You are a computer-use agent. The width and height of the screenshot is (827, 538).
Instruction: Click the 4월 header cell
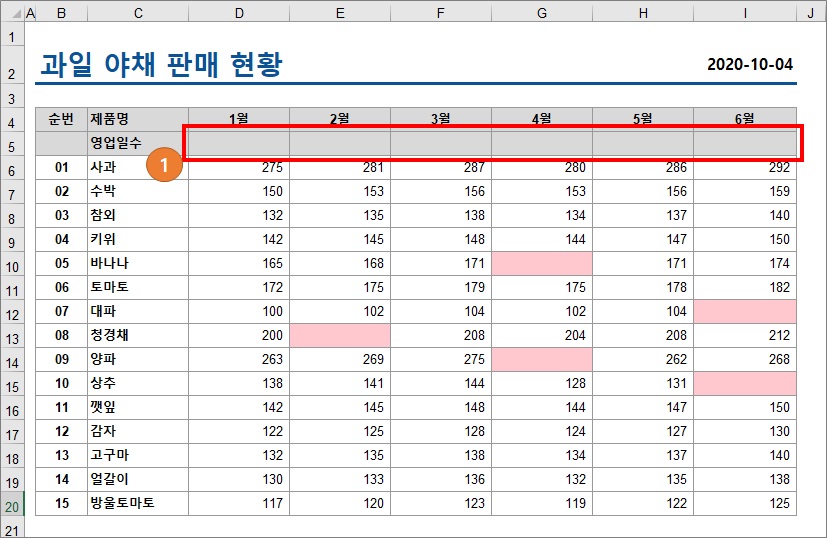(x=542, y=119)
